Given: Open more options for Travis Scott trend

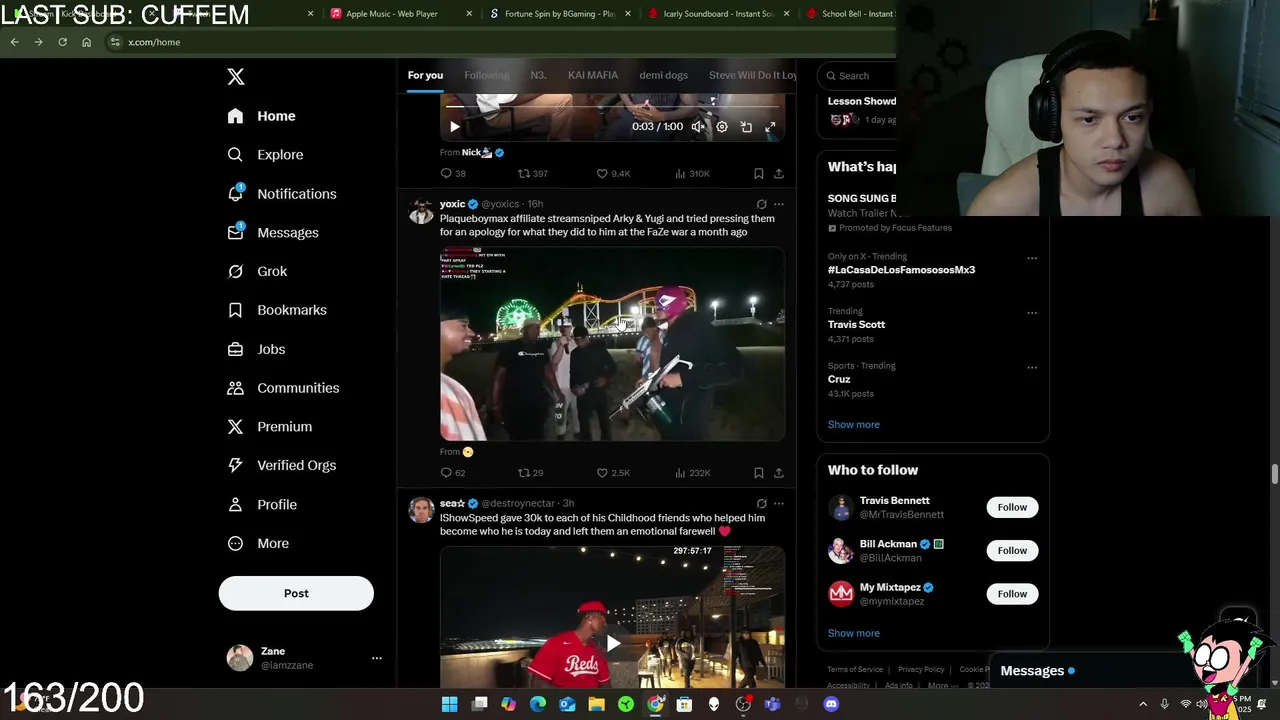Looking at the screenshot, I should click(x=1032, y=312).
